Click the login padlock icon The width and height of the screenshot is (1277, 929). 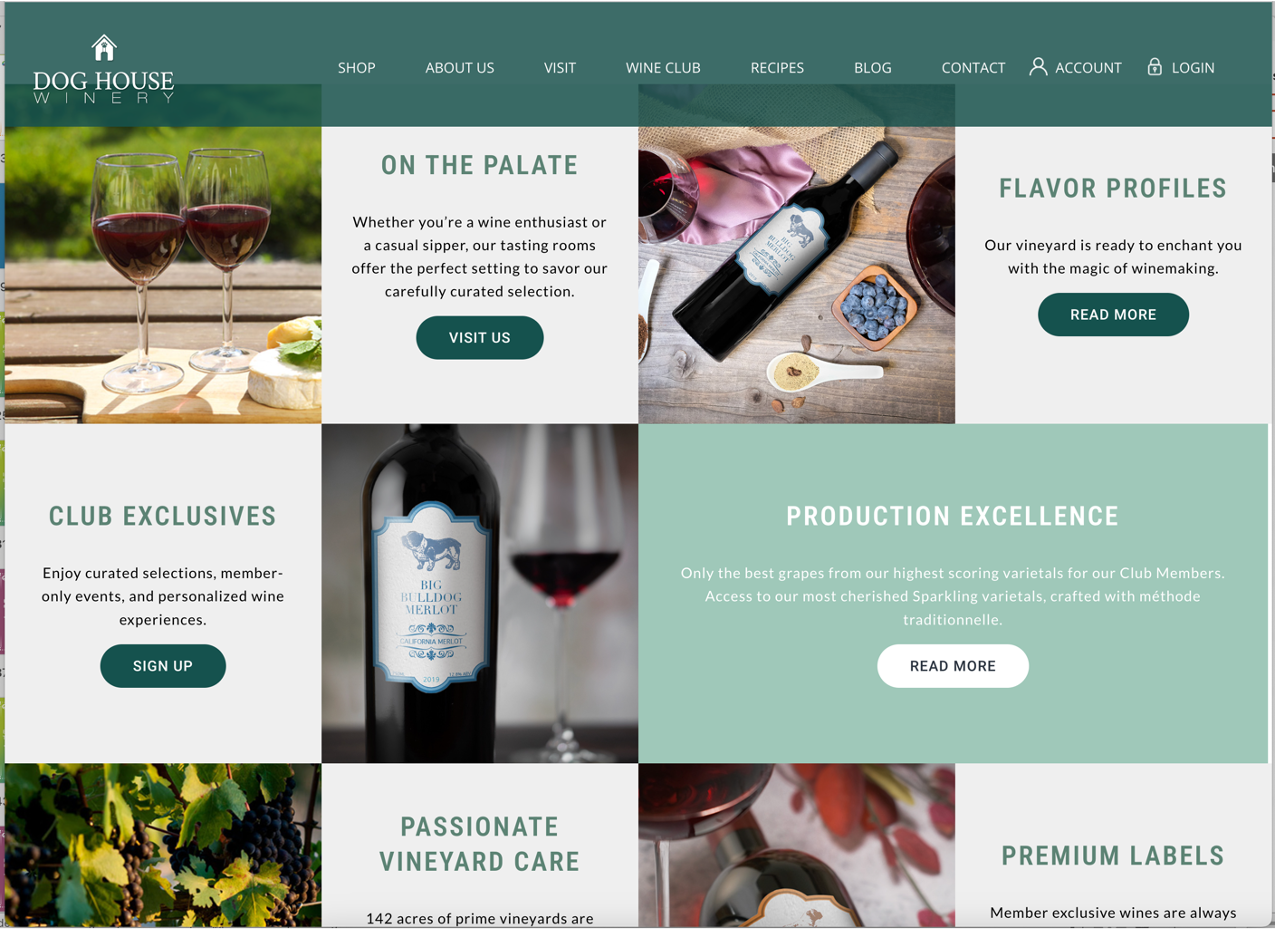point(1154,67)
